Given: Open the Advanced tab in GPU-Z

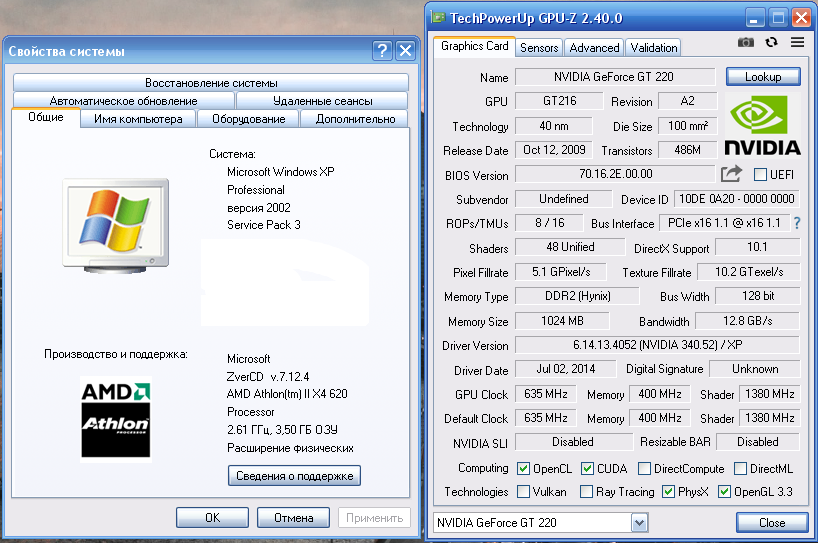Looking at the screenshot, I should tap(594, 48).
